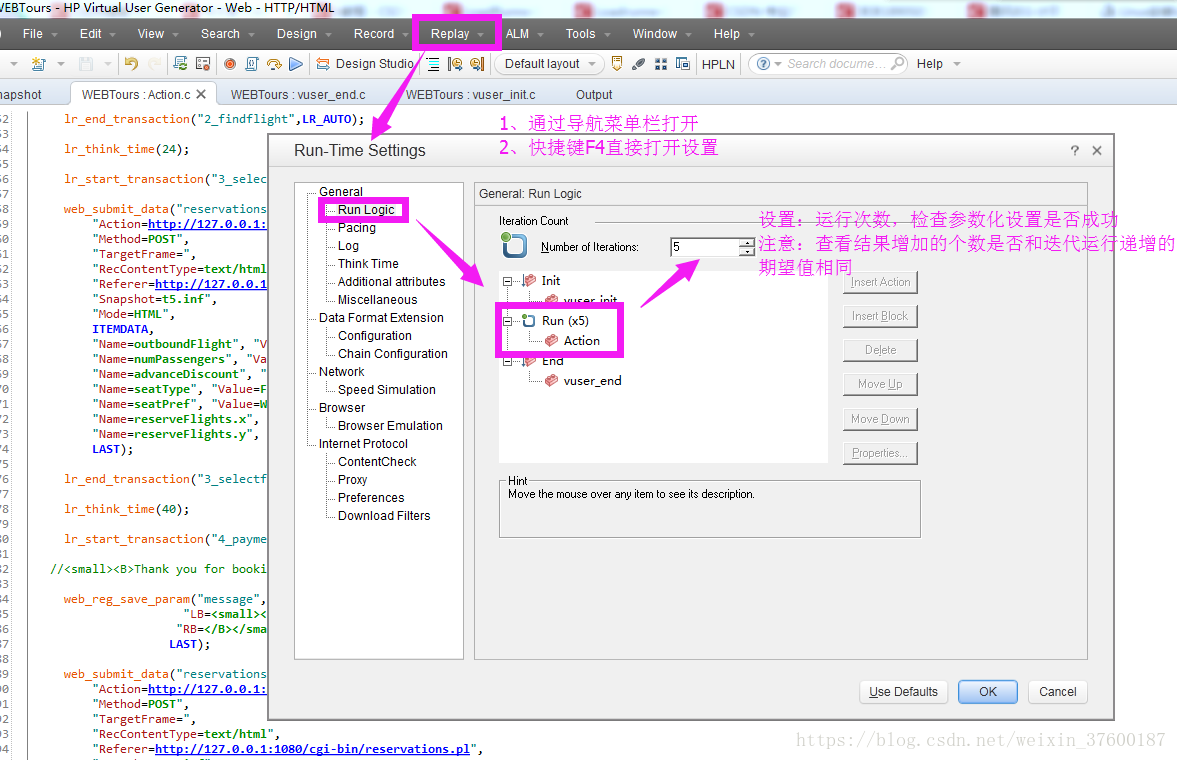Click the Insert Block button
This screenshot has height=760, width=1177.
tap(880, 316)
